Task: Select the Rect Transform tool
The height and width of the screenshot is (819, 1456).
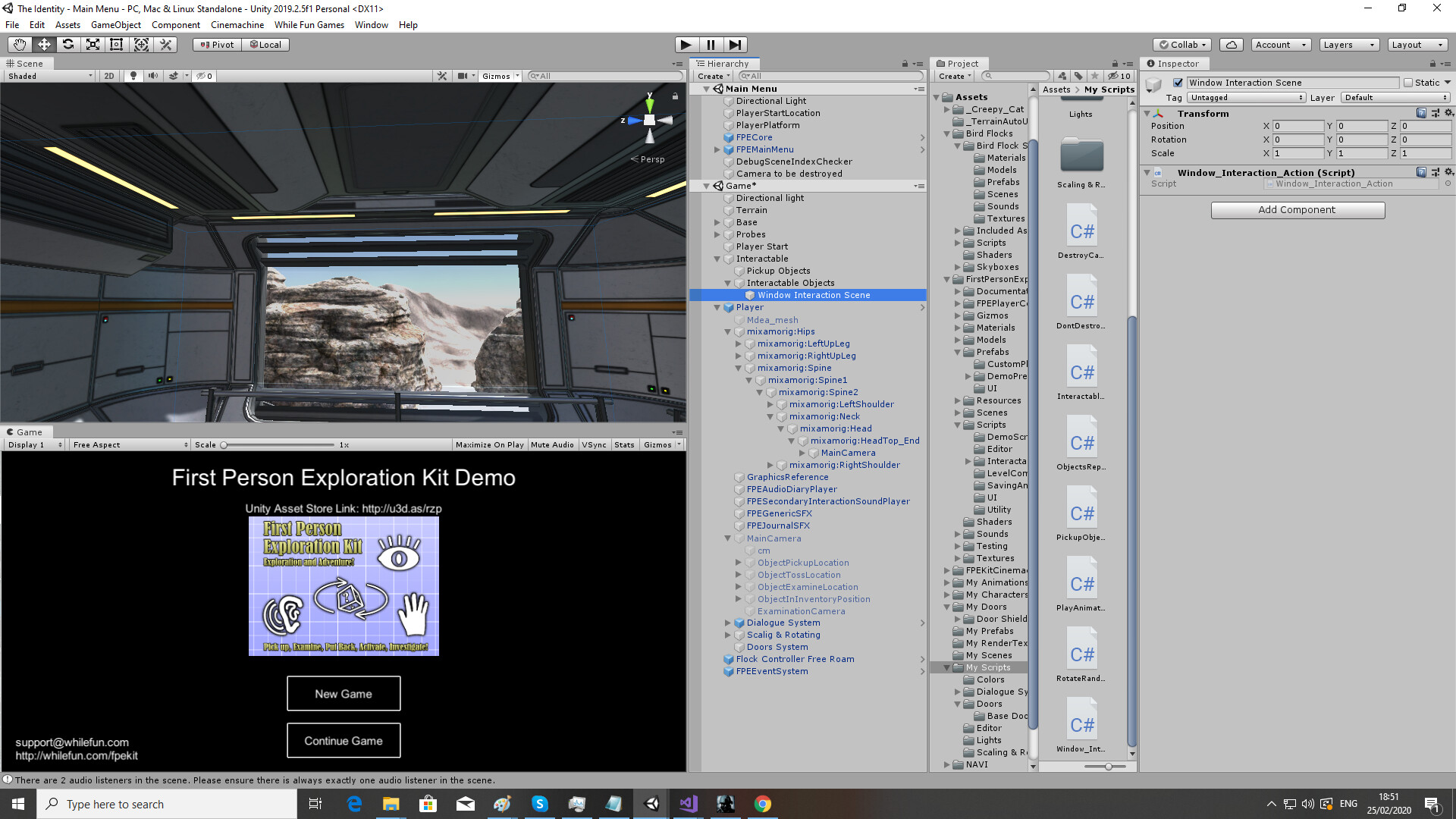Action: 117,45
